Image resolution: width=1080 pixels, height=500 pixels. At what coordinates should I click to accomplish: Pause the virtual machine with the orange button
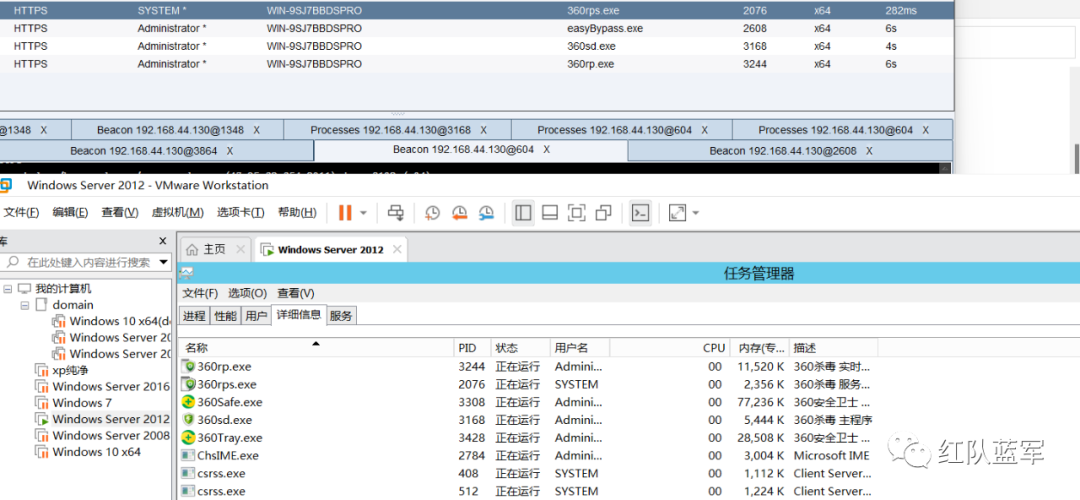(345, 213)
